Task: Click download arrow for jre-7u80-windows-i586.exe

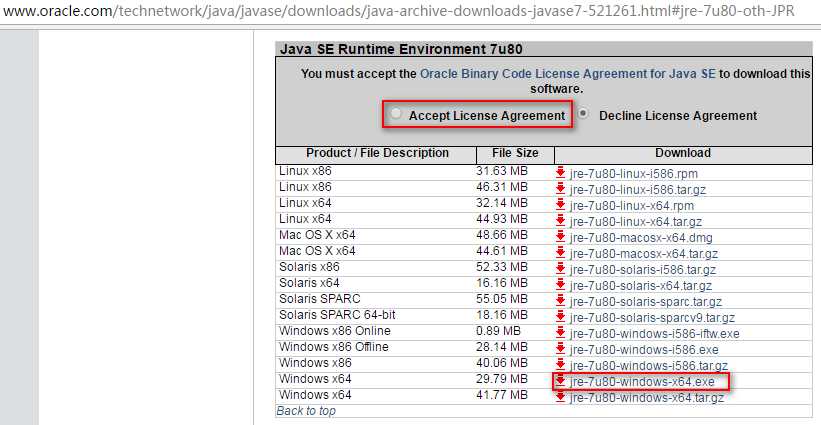Action: (560, 349)
